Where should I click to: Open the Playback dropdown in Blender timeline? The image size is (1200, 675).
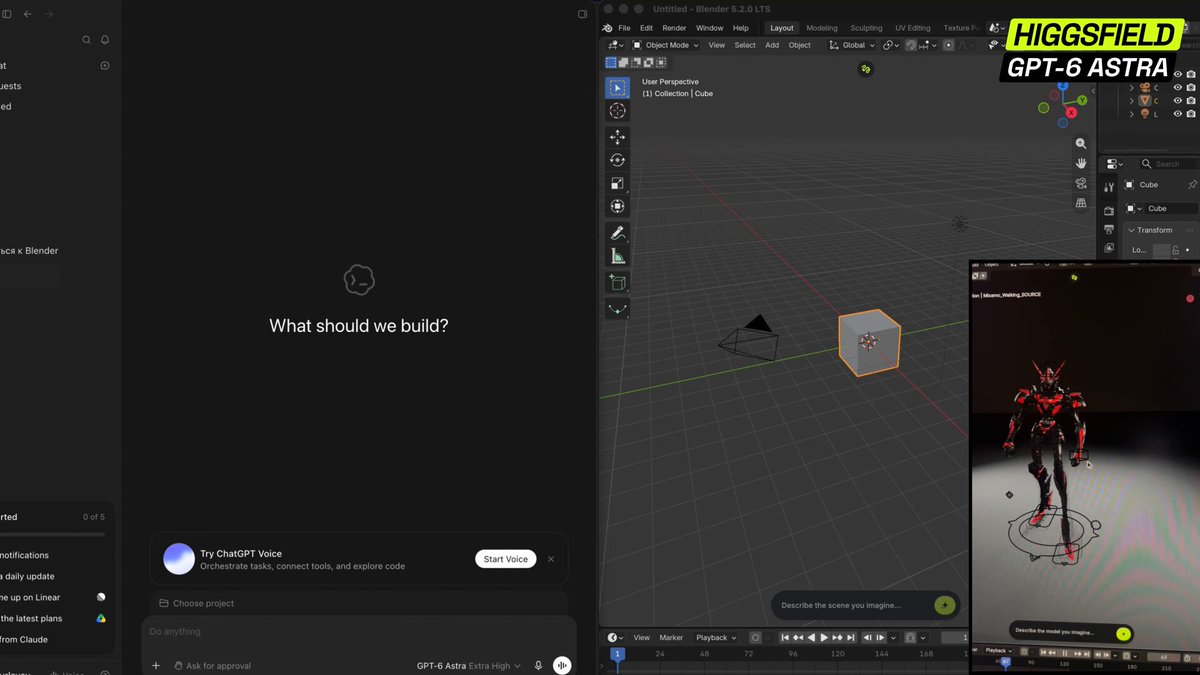coord(716,638)
